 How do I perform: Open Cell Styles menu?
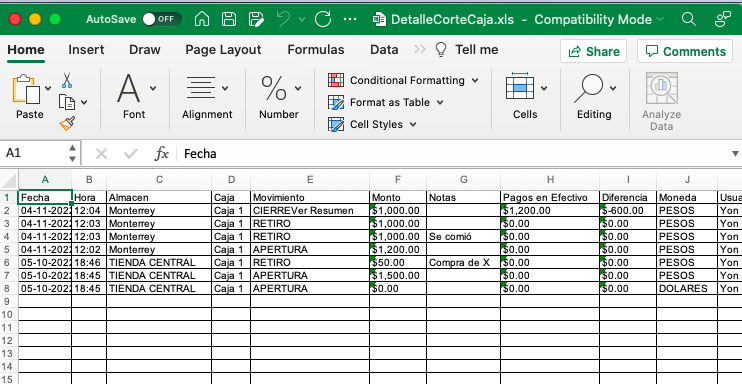(x=372, y=125)
